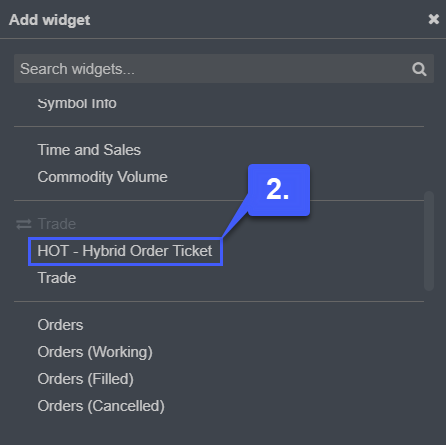Click the widget list scrollbar thumb

429,241
